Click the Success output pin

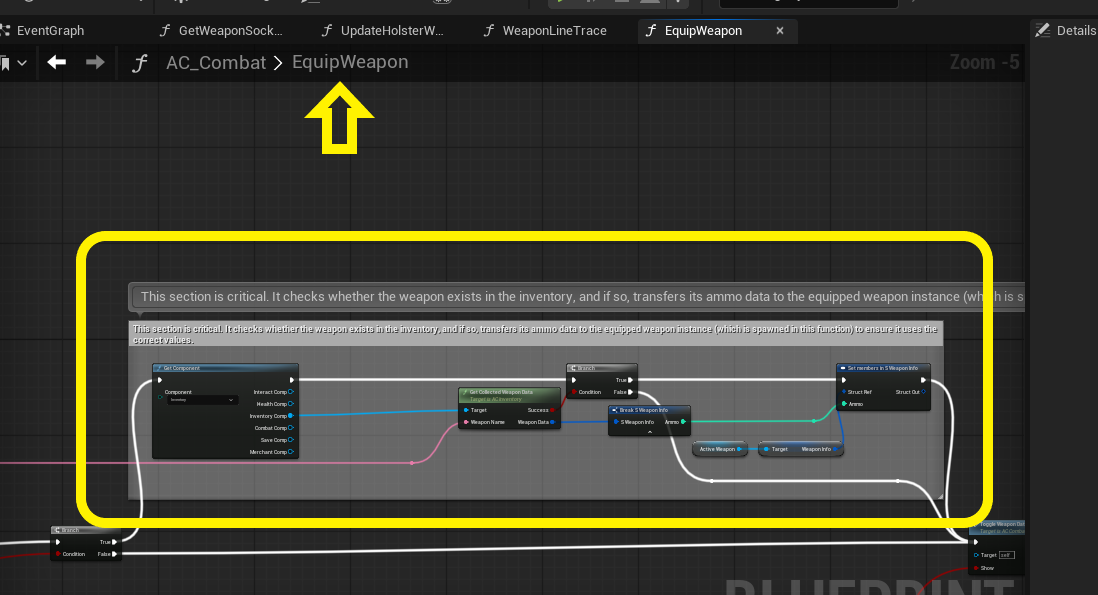click(553, 410)
